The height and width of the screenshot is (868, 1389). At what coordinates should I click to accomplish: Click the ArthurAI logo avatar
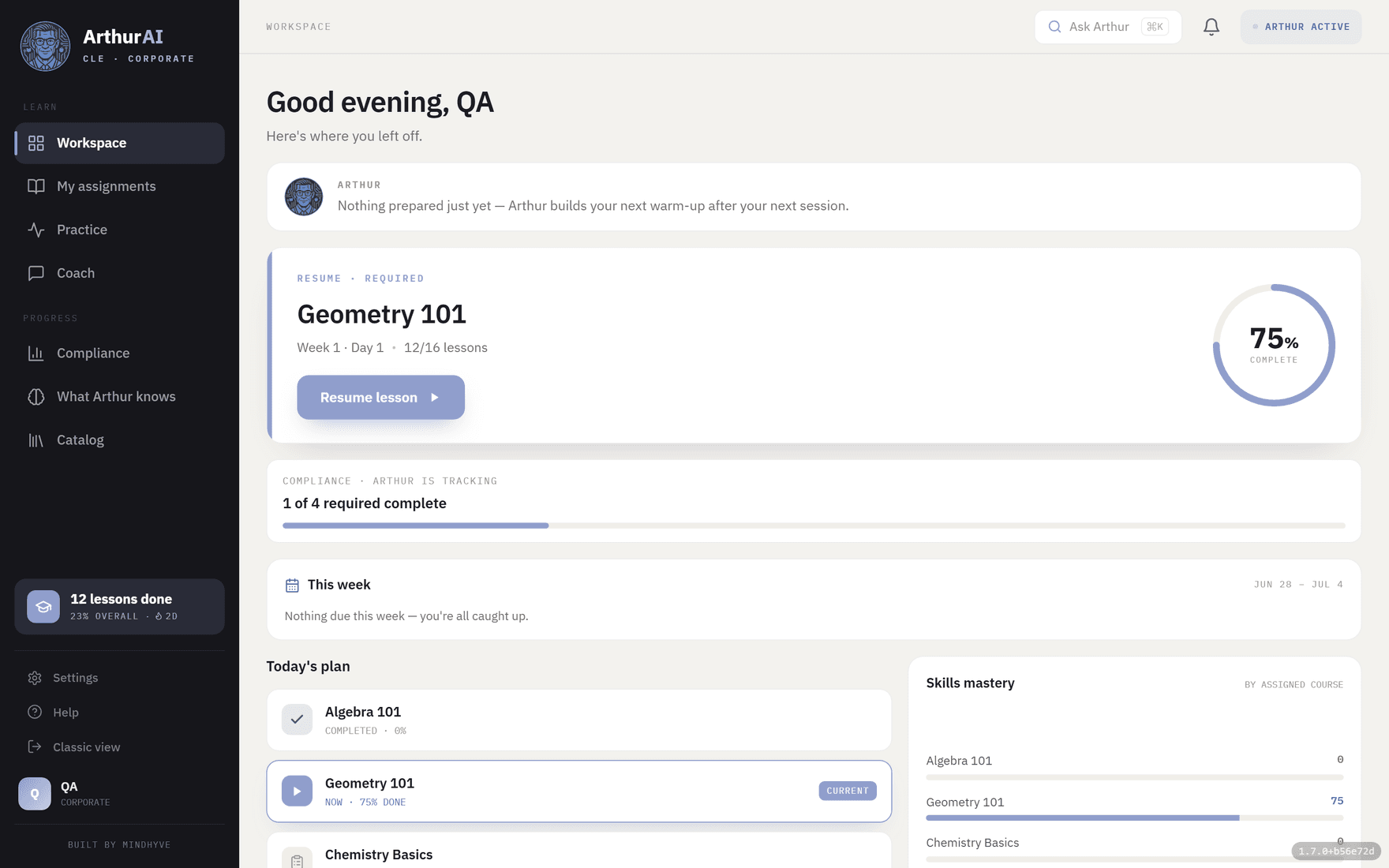pos(45,46)
